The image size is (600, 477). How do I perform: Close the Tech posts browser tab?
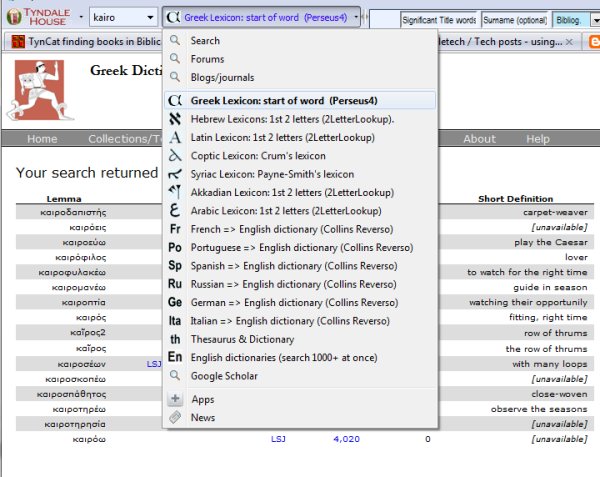[x=569, y=42]
